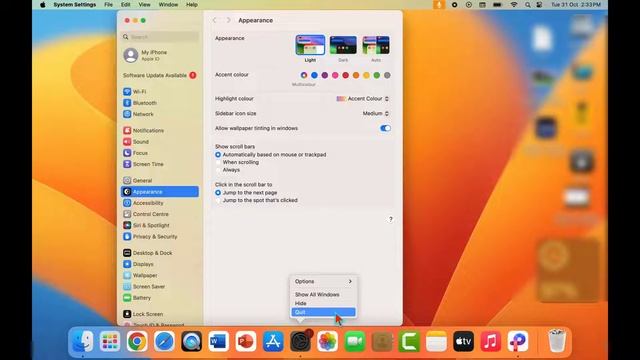
Task: Choose Quit in Dock context menu
Action: pyautogui.click(x=323, y=312)
